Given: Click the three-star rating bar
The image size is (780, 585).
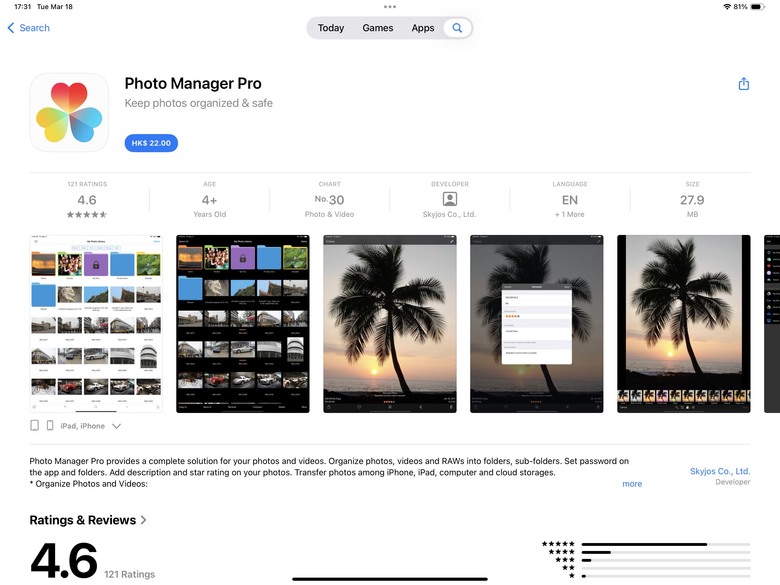Looking at the screenshot, I should point(666,560).
